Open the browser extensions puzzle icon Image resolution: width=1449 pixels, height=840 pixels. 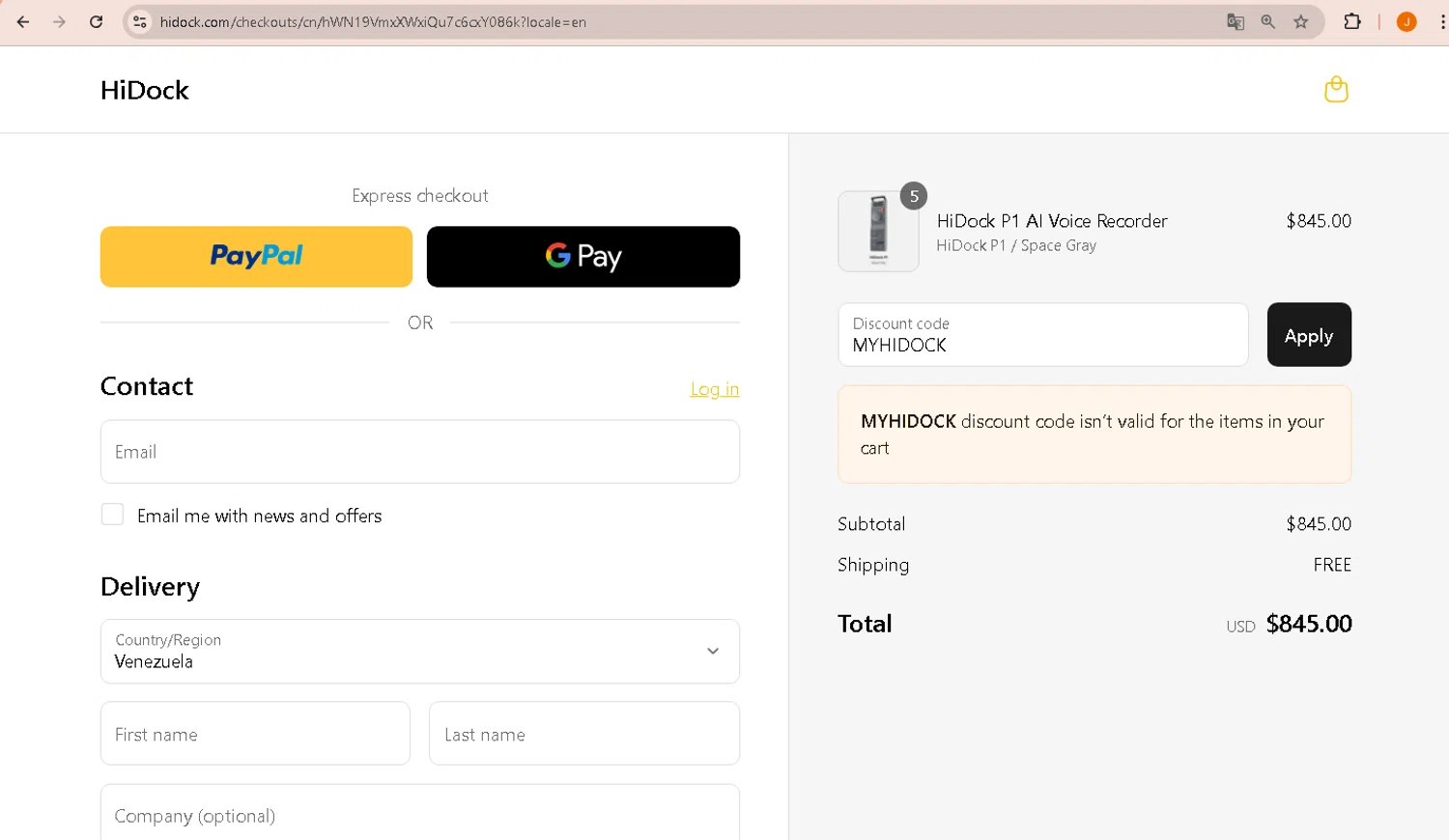(1352, 21)
